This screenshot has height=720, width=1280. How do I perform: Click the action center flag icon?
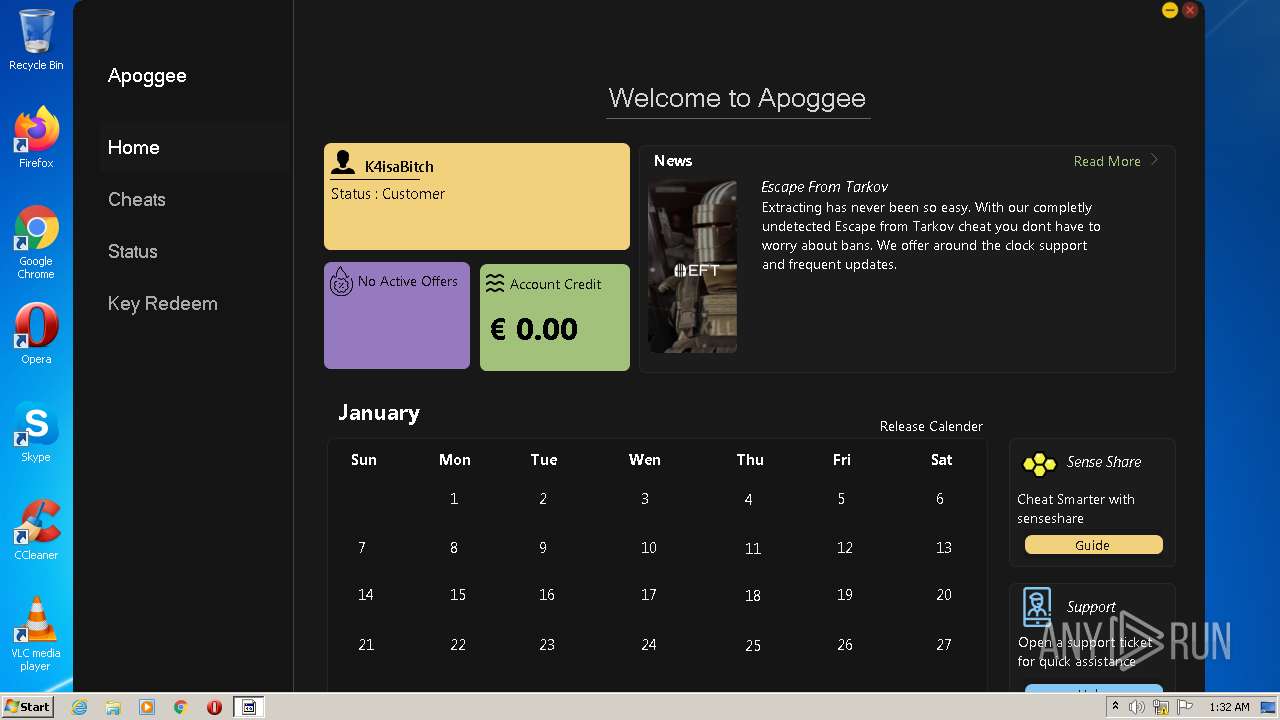click(1185, 707)
